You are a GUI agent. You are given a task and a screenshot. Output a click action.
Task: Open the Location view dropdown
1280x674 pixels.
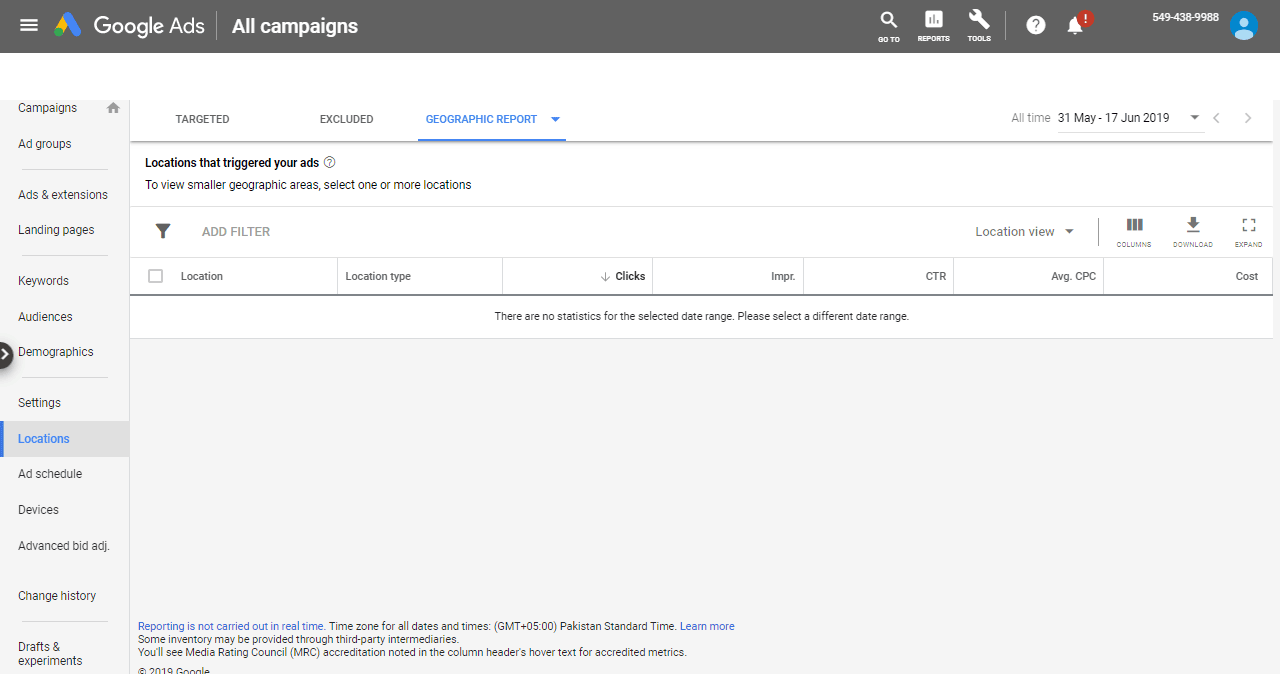(1025, 232)
